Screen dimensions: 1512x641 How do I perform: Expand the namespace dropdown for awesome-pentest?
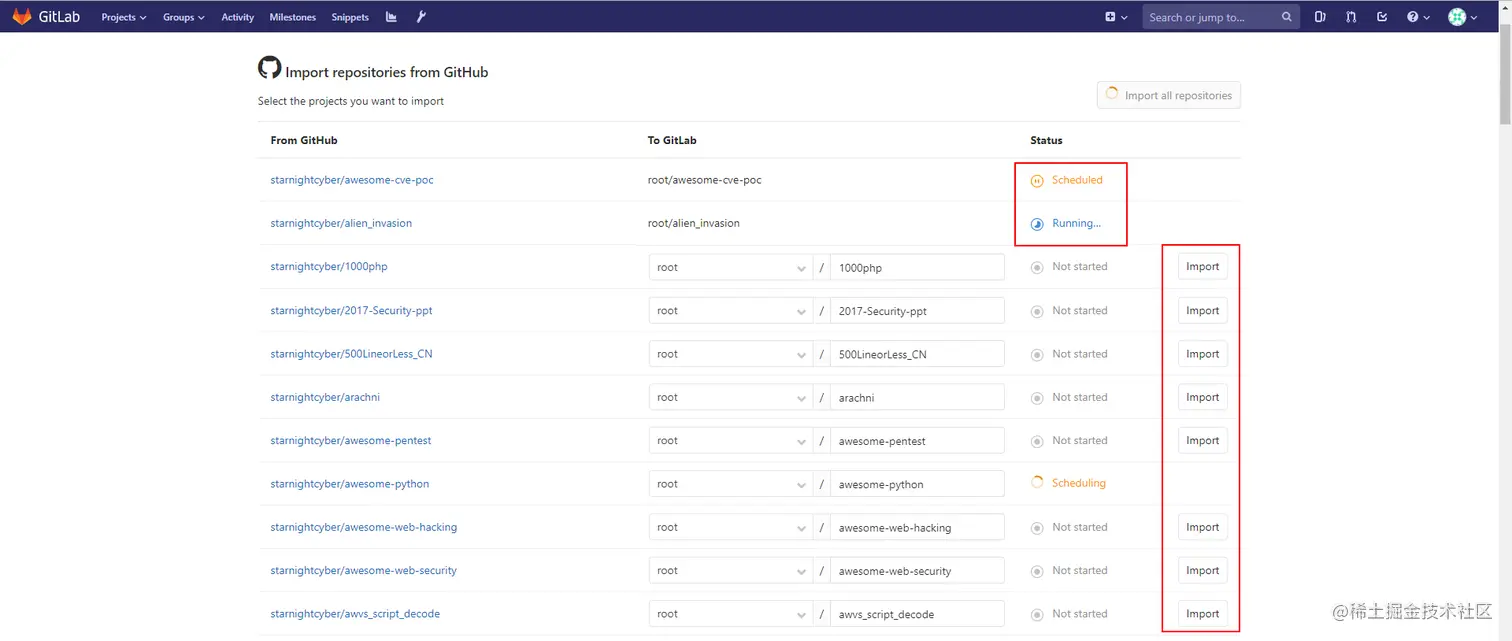coord(731,441)
